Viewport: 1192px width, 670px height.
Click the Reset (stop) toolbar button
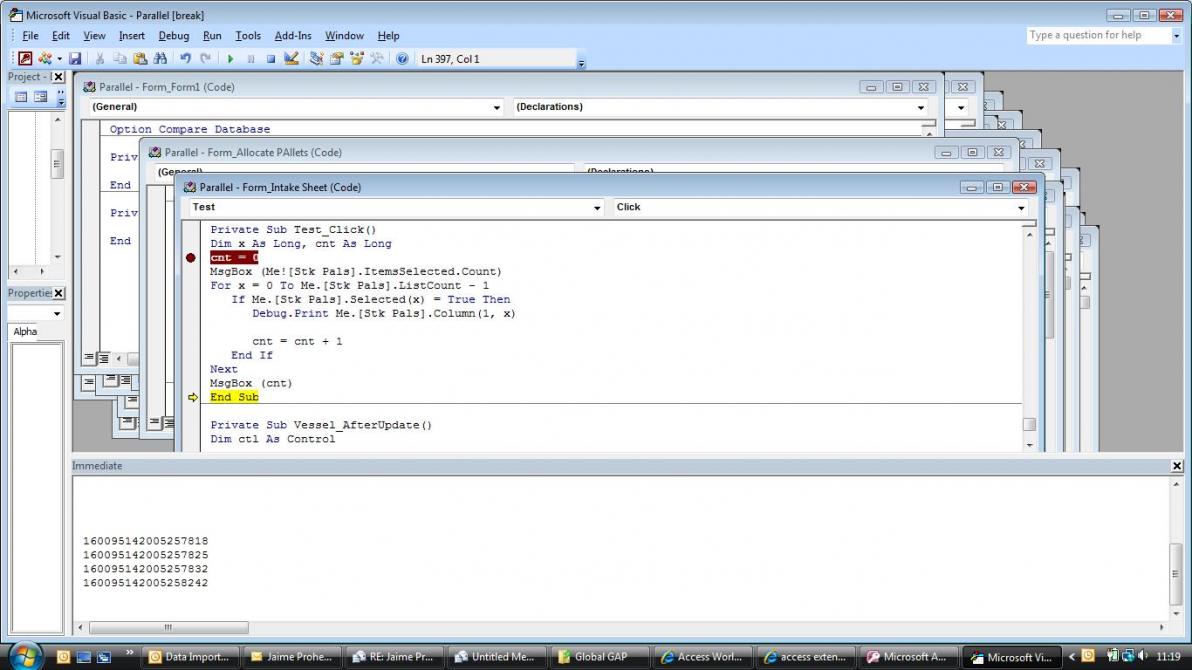[270, 59]
